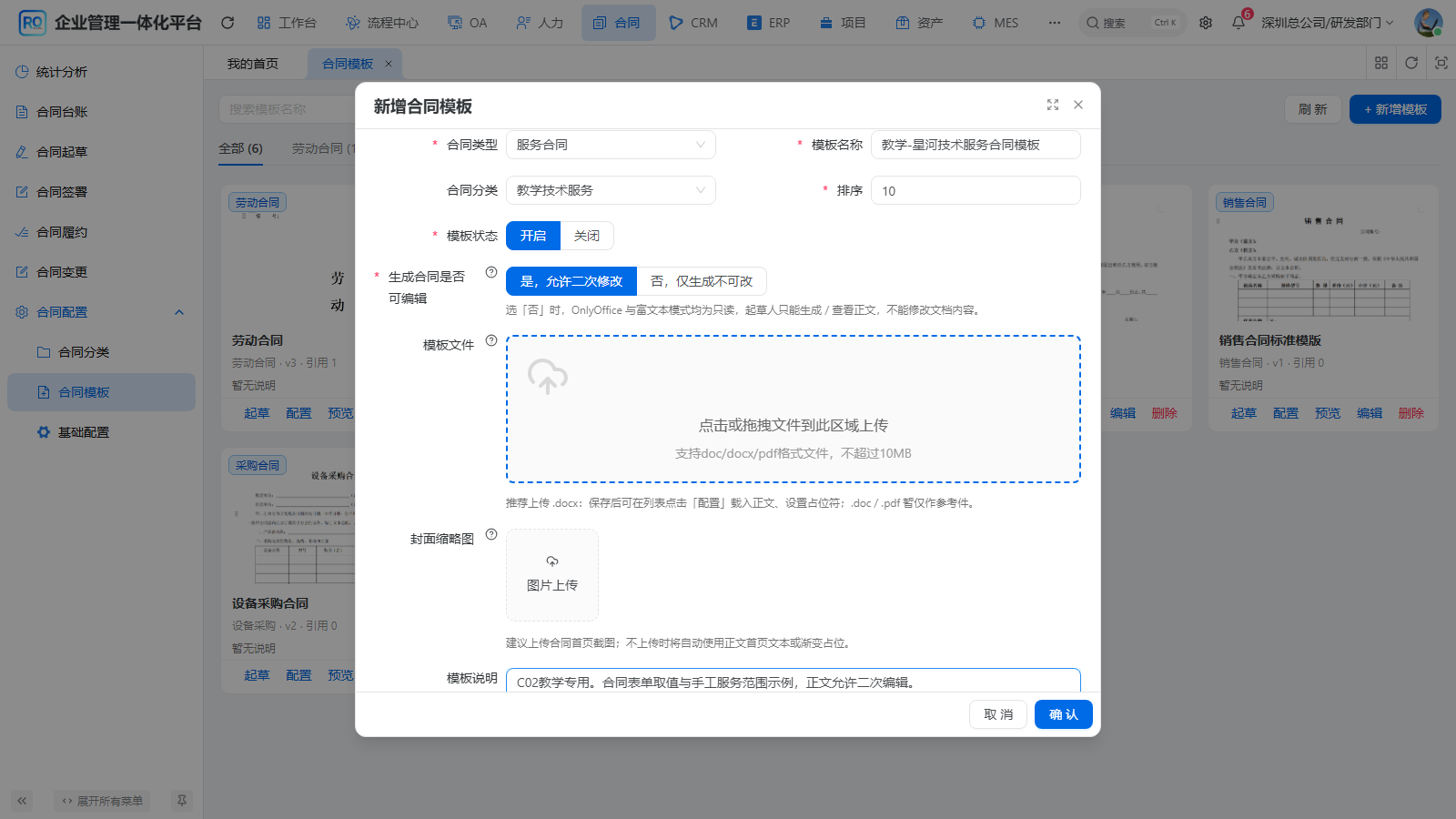The height and width of the screenshot is (819, 1456).
Task: Click the refresh icon beside platform title
Action: tap(227, 23)
